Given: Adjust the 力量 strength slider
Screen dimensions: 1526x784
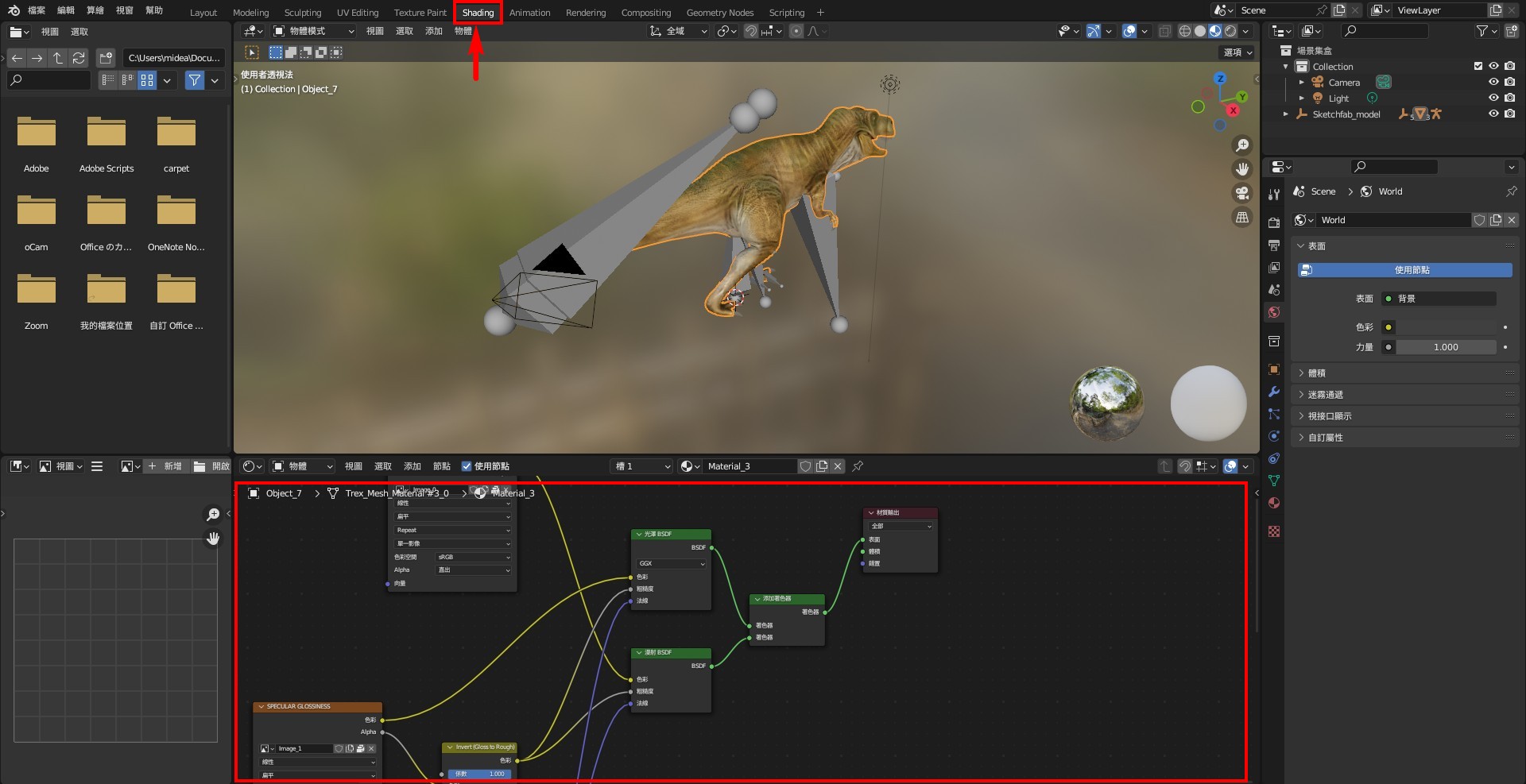Looking at the screenshot, I should tap(1445, 347).
